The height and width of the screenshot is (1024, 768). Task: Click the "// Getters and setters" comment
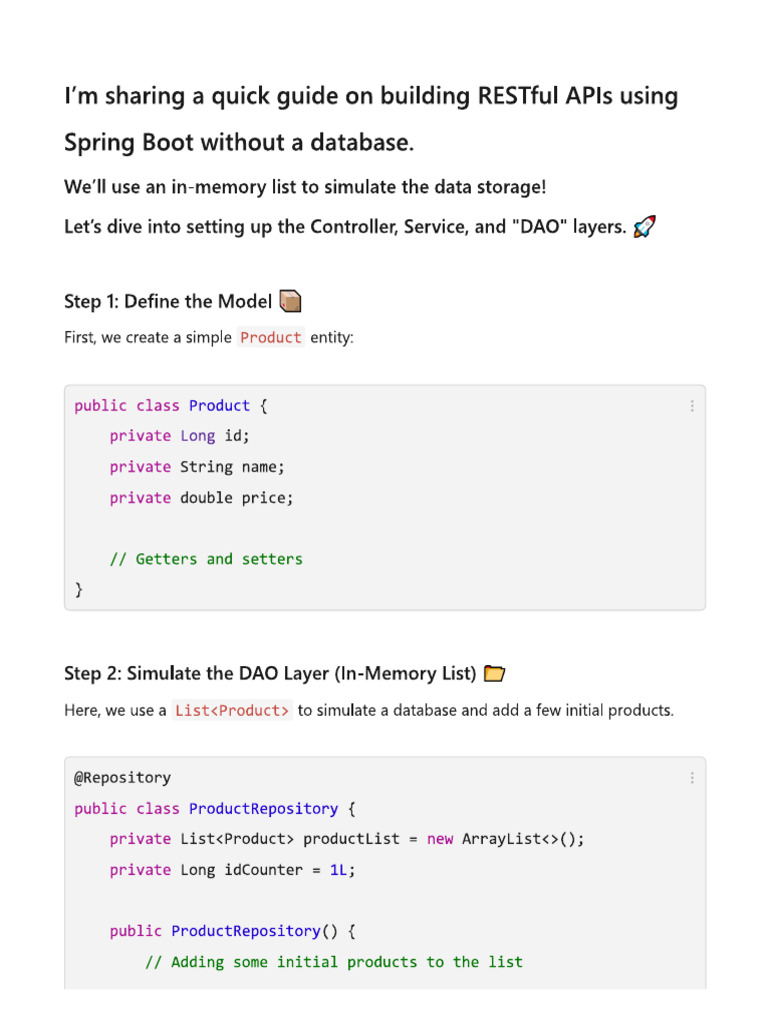206,559
